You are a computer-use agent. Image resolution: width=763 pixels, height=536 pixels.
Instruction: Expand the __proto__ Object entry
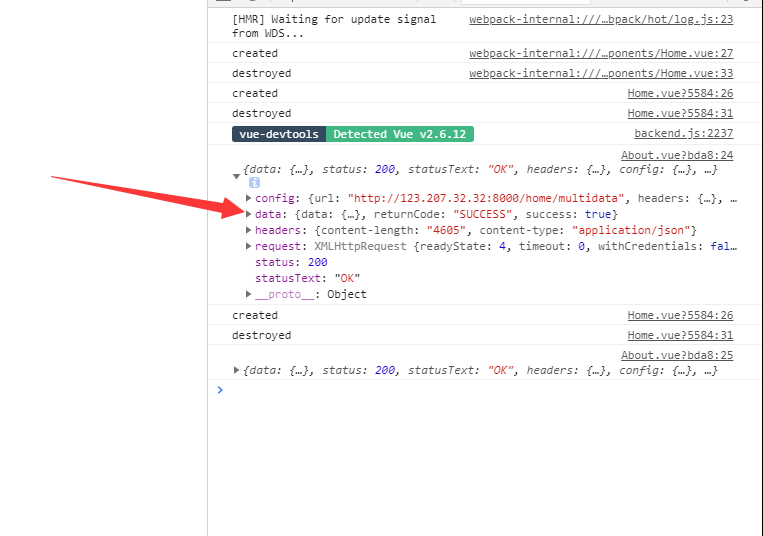click(248, 294)
